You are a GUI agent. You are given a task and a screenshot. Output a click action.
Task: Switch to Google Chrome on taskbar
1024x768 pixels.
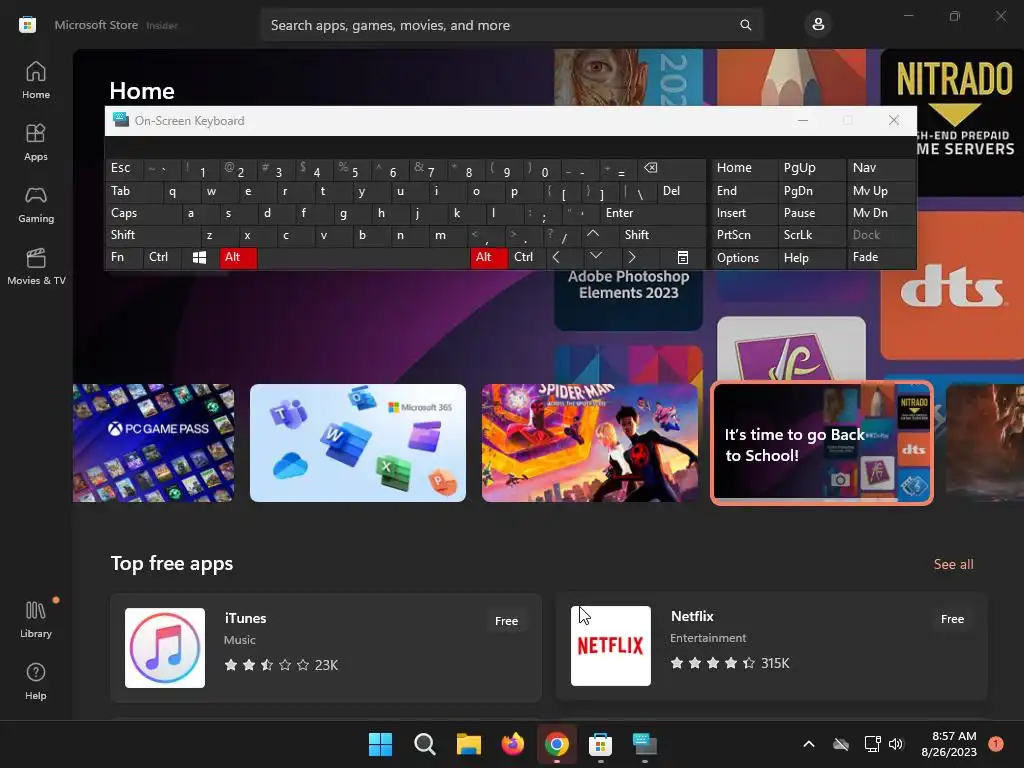click(556, 744)
